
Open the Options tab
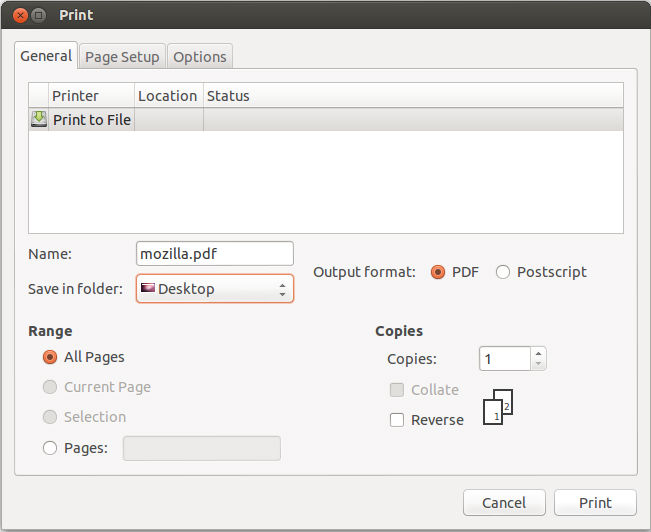[200, 56]
